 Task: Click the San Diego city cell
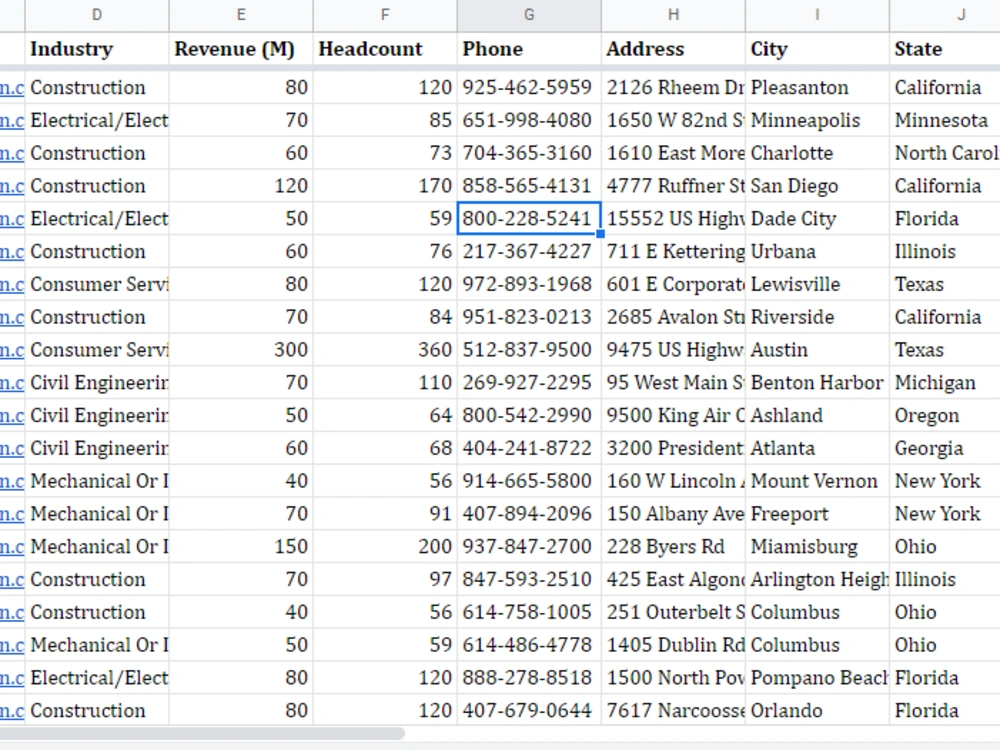tap(817, 186)
